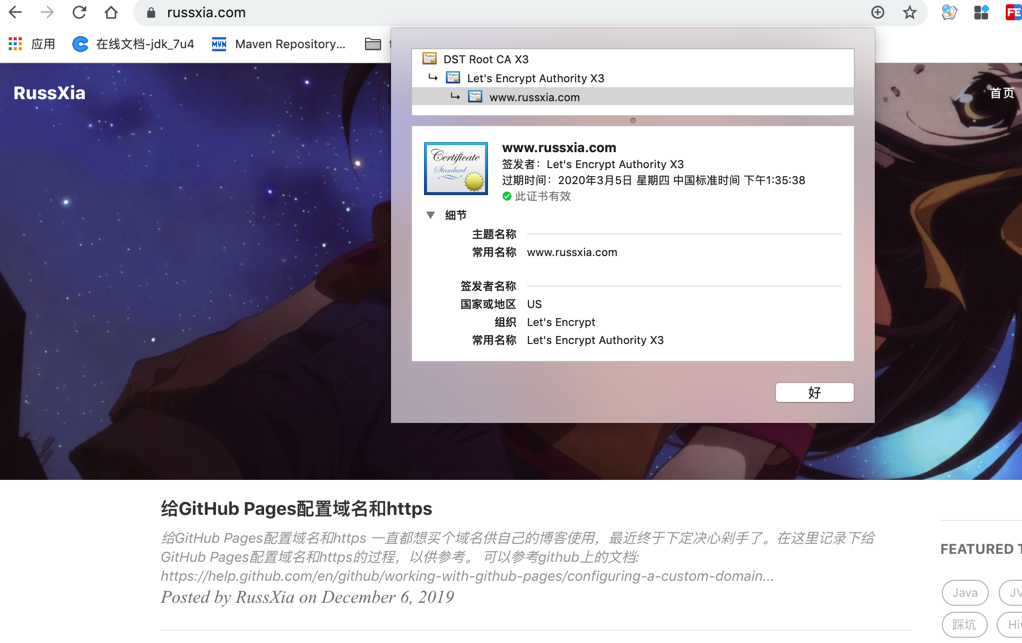Viewport: 1022px width, 643px height.
Task: Click the browser forward arrow
Action: (x=47, y=12)
